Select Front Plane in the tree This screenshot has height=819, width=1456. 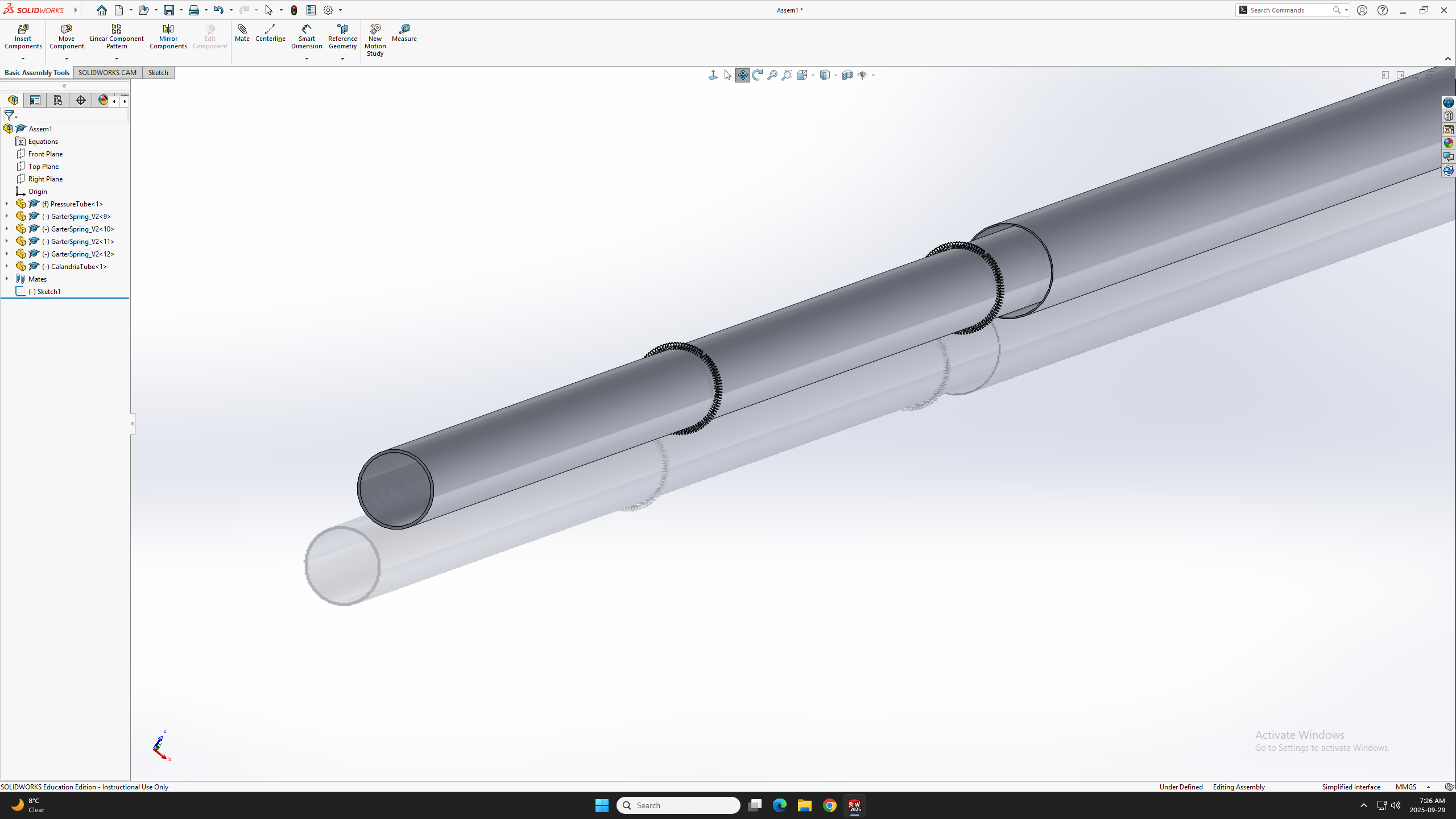click(x=45, y=154)
